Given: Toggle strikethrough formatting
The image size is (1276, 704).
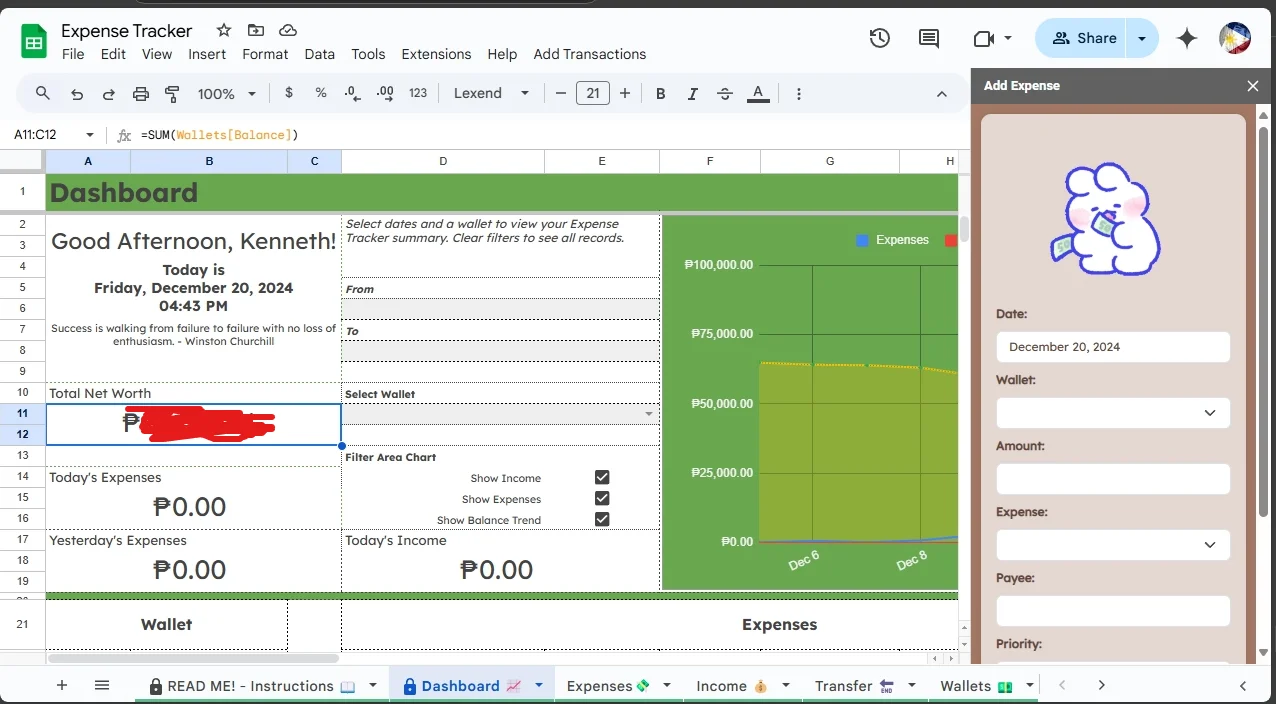Looking at the screenshot, I should tap(725, 93).
